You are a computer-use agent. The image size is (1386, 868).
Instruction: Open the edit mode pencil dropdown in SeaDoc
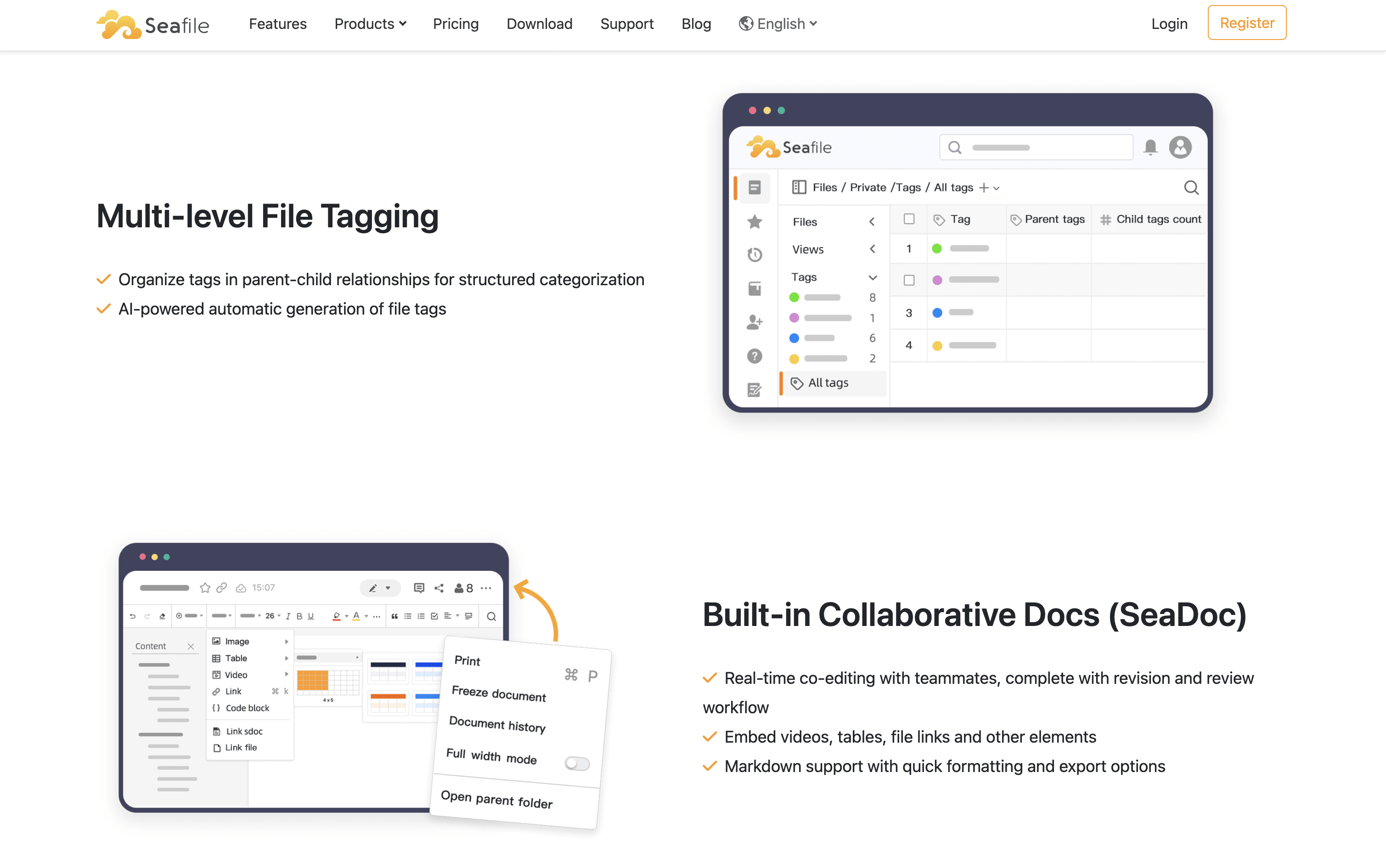click(x=380, y=588)
